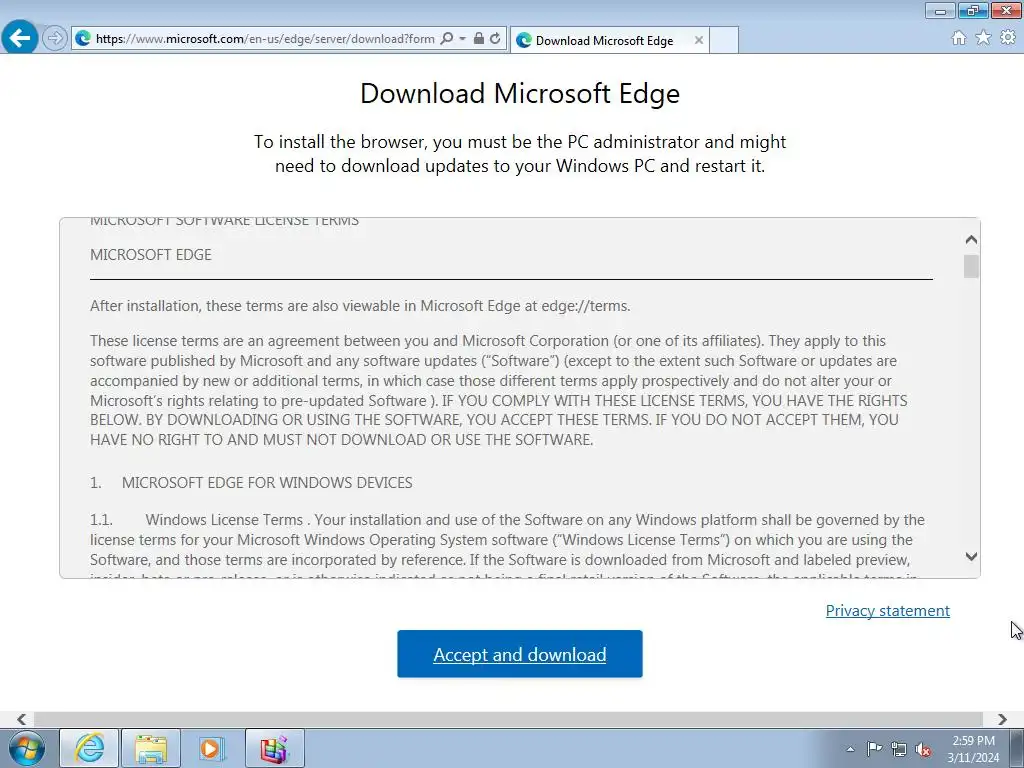
Task: Open the Windows Start menu
Action: pyautogui.click(x=27, y=748)
